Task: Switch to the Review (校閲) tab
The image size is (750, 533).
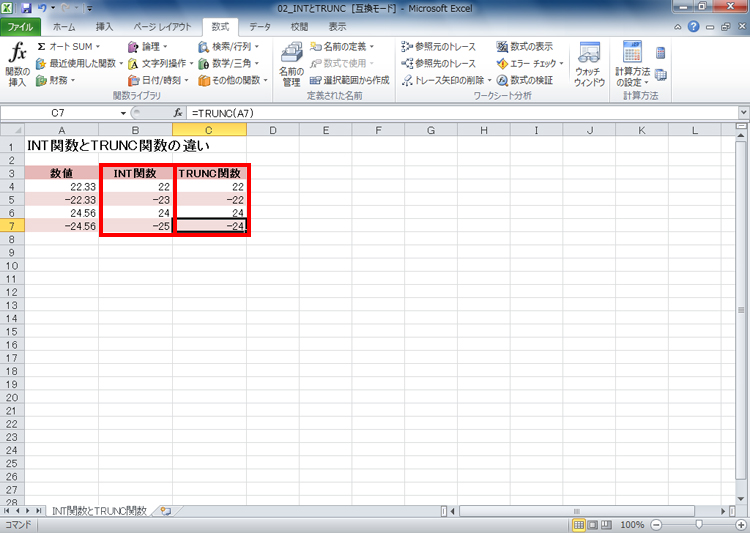Action: point(299,27)
